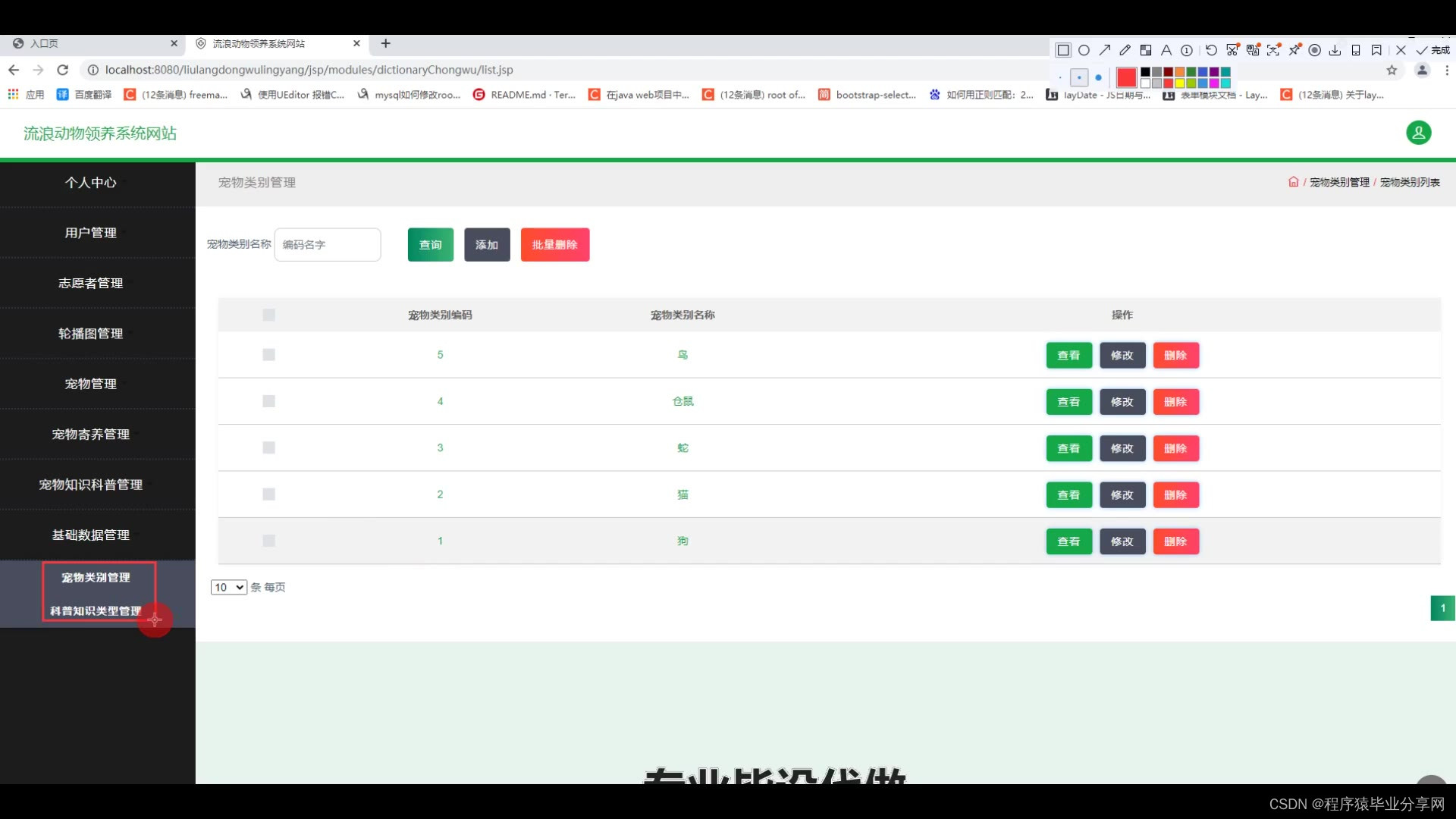The width and height of the screenshot is (1456, 819).
Task: Click 修改 button for the 仓鼠 row
Action: click(1122, 402)
